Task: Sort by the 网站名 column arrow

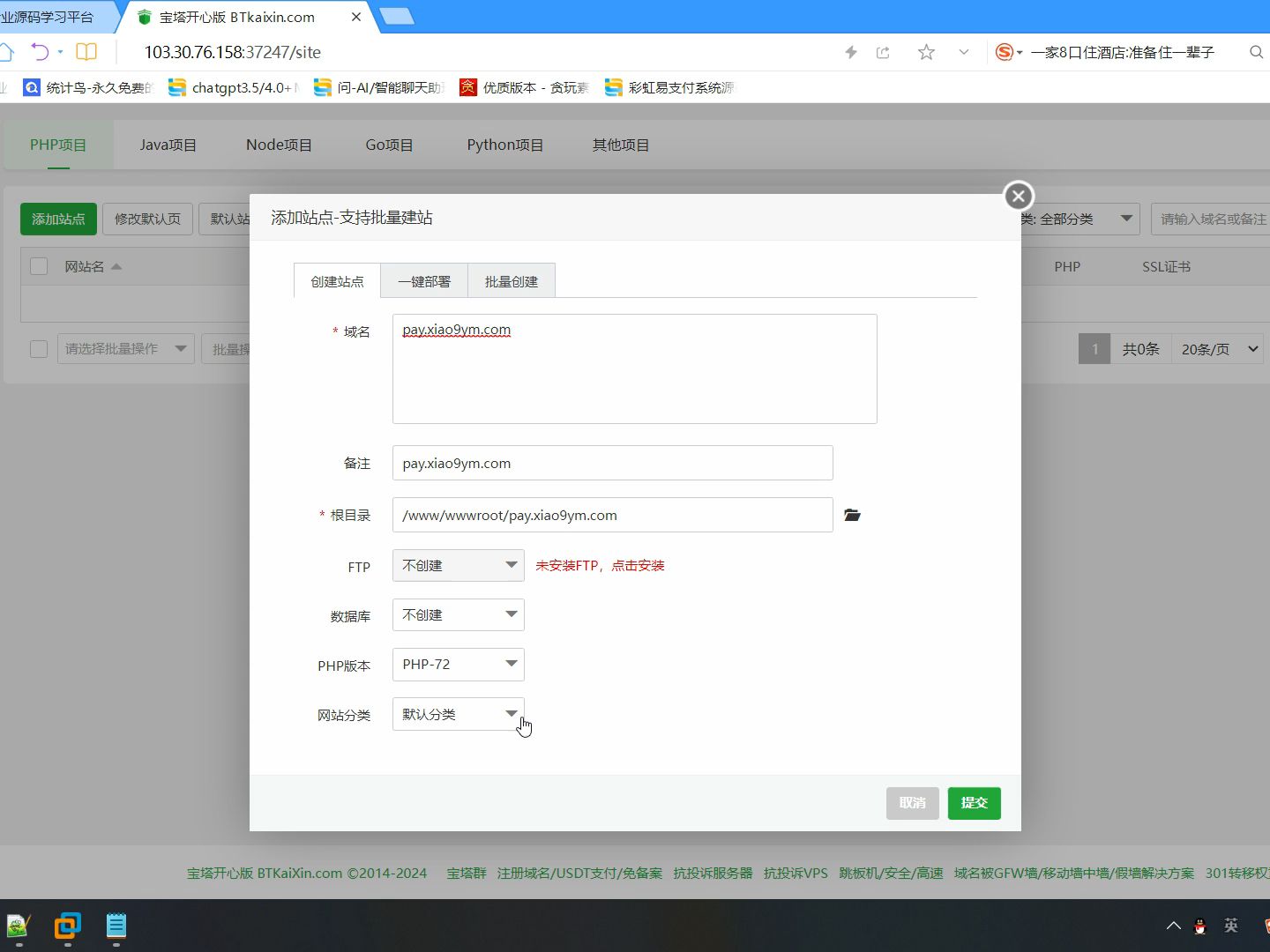Action: click(x=116, y=266)
